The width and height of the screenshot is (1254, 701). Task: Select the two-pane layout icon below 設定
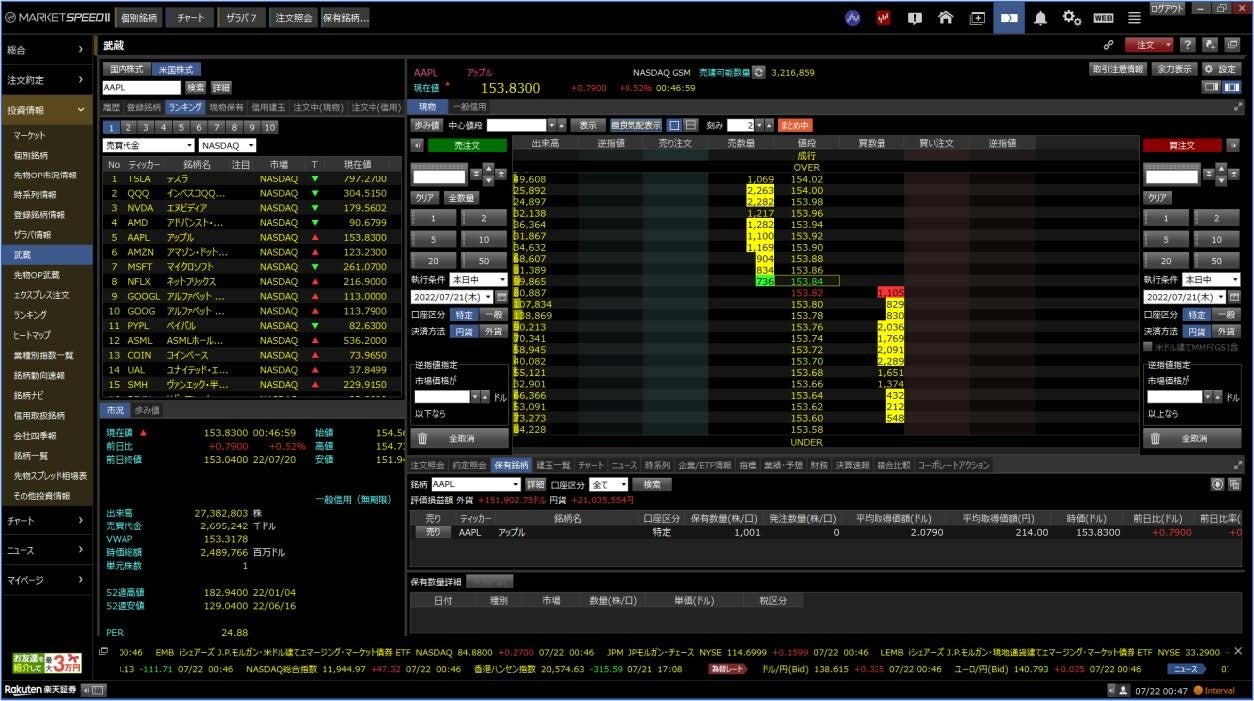coord(1231,88)
